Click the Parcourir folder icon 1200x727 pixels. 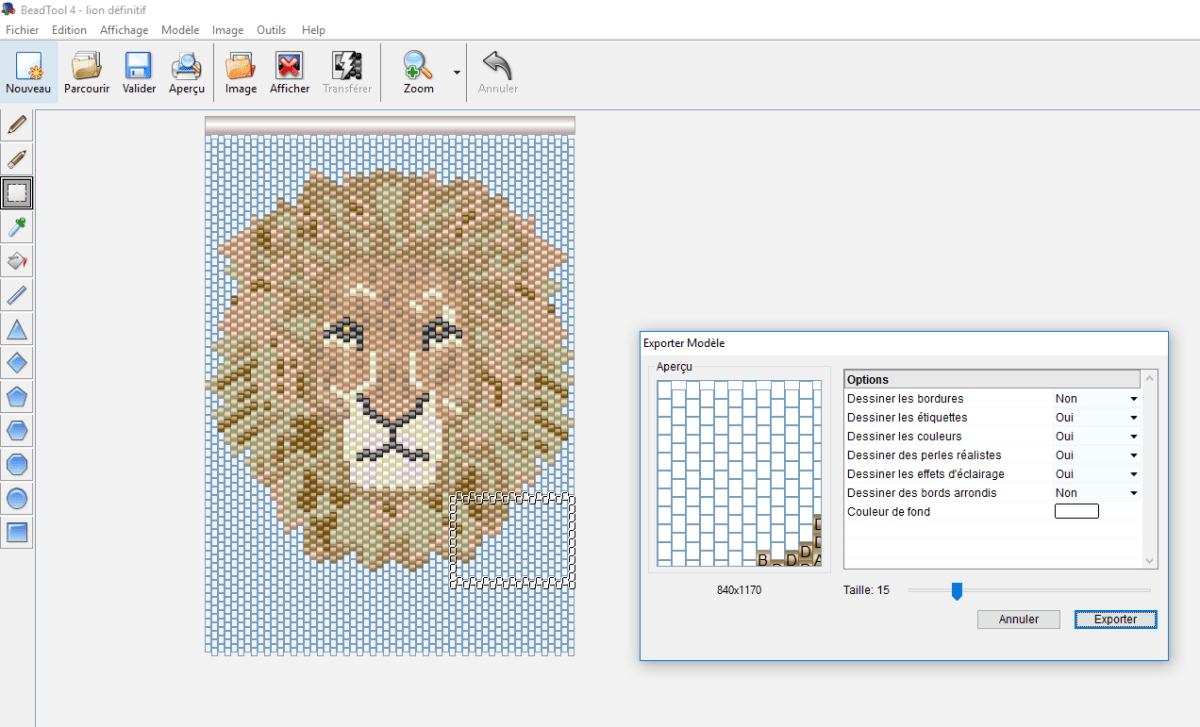[x=87, y=72]
